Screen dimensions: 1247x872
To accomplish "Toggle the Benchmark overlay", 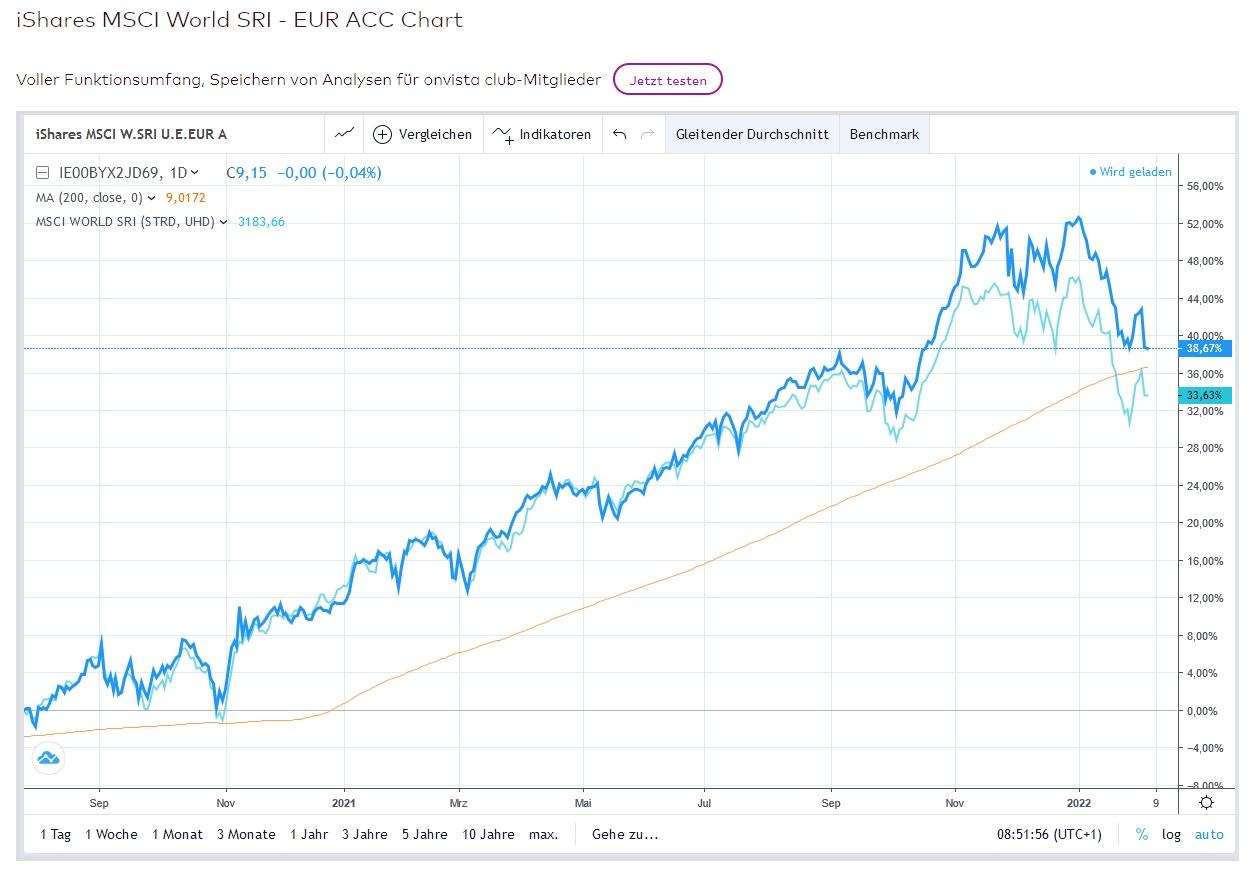I will click(x=884, y=134).
